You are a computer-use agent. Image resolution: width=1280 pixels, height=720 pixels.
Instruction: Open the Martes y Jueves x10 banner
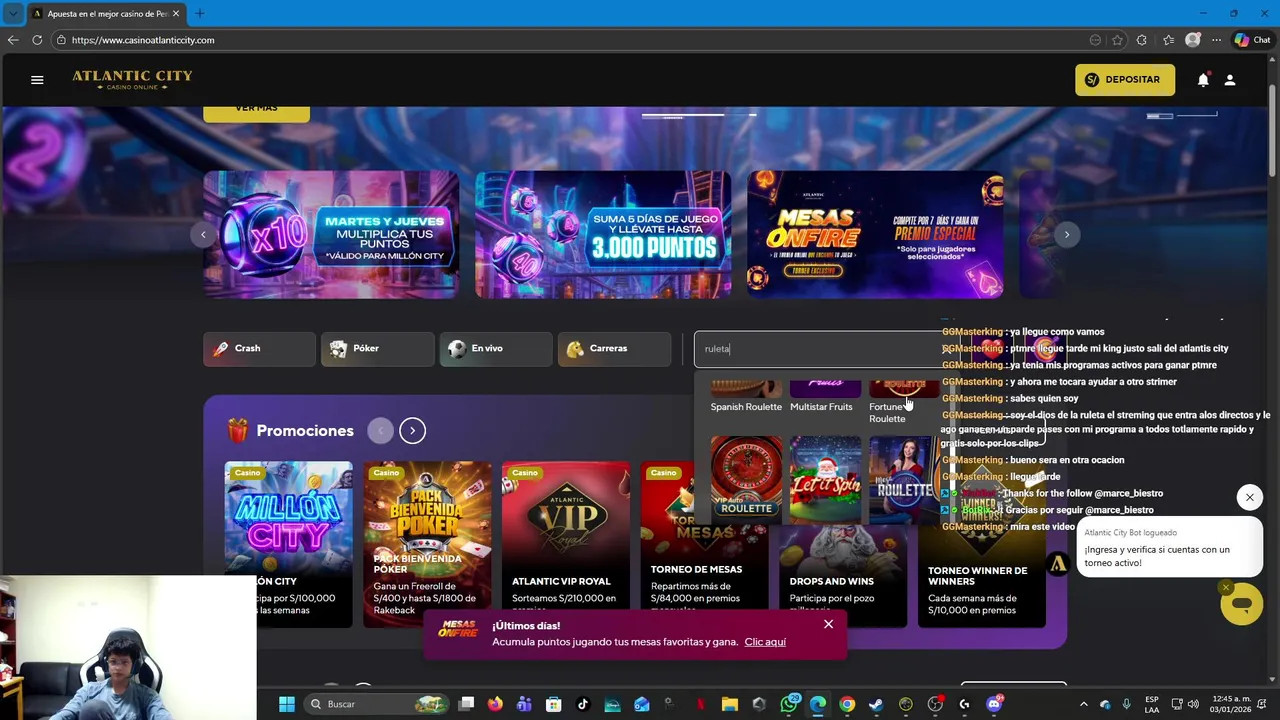331,235
